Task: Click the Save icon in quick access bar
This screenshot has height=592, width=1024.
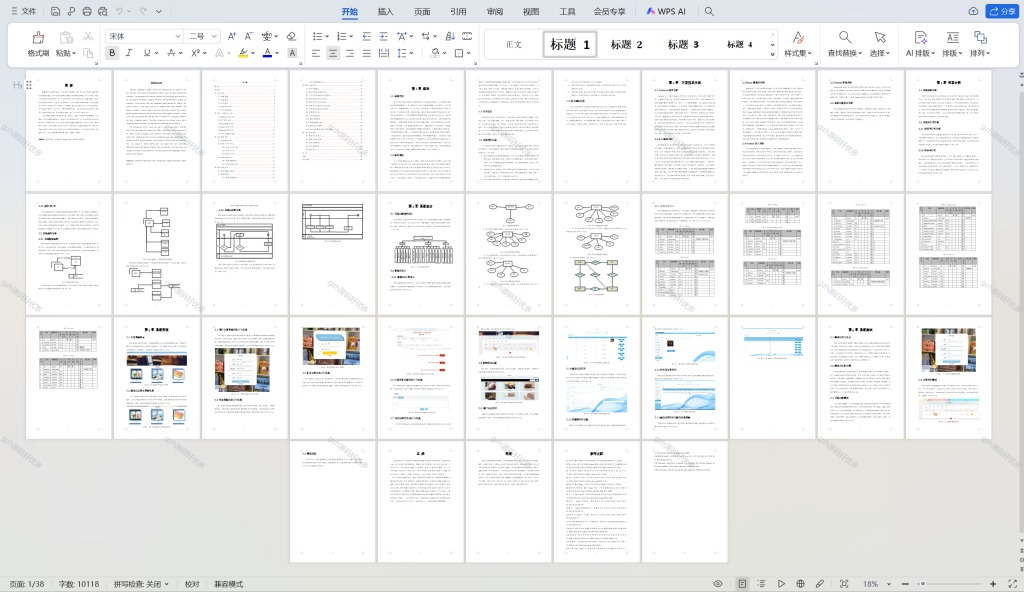Action: pyautogui.click(x=56, y=11)
